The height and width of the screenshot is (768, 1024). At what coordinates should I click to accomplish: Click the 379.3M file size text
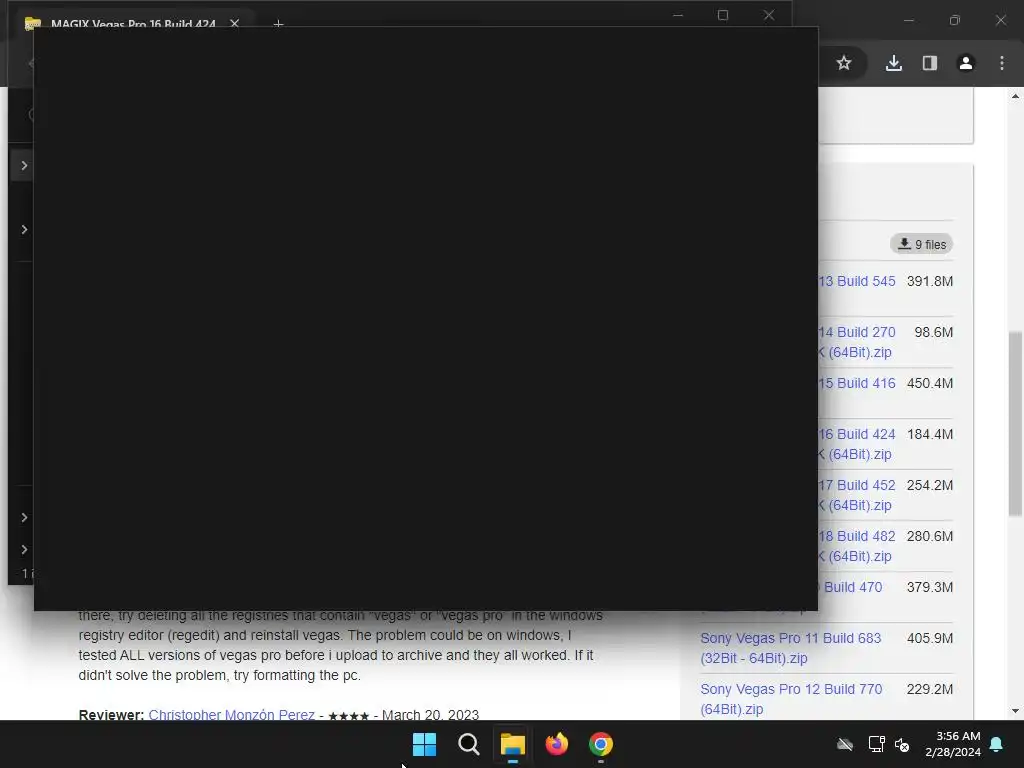tap(930, 587)
